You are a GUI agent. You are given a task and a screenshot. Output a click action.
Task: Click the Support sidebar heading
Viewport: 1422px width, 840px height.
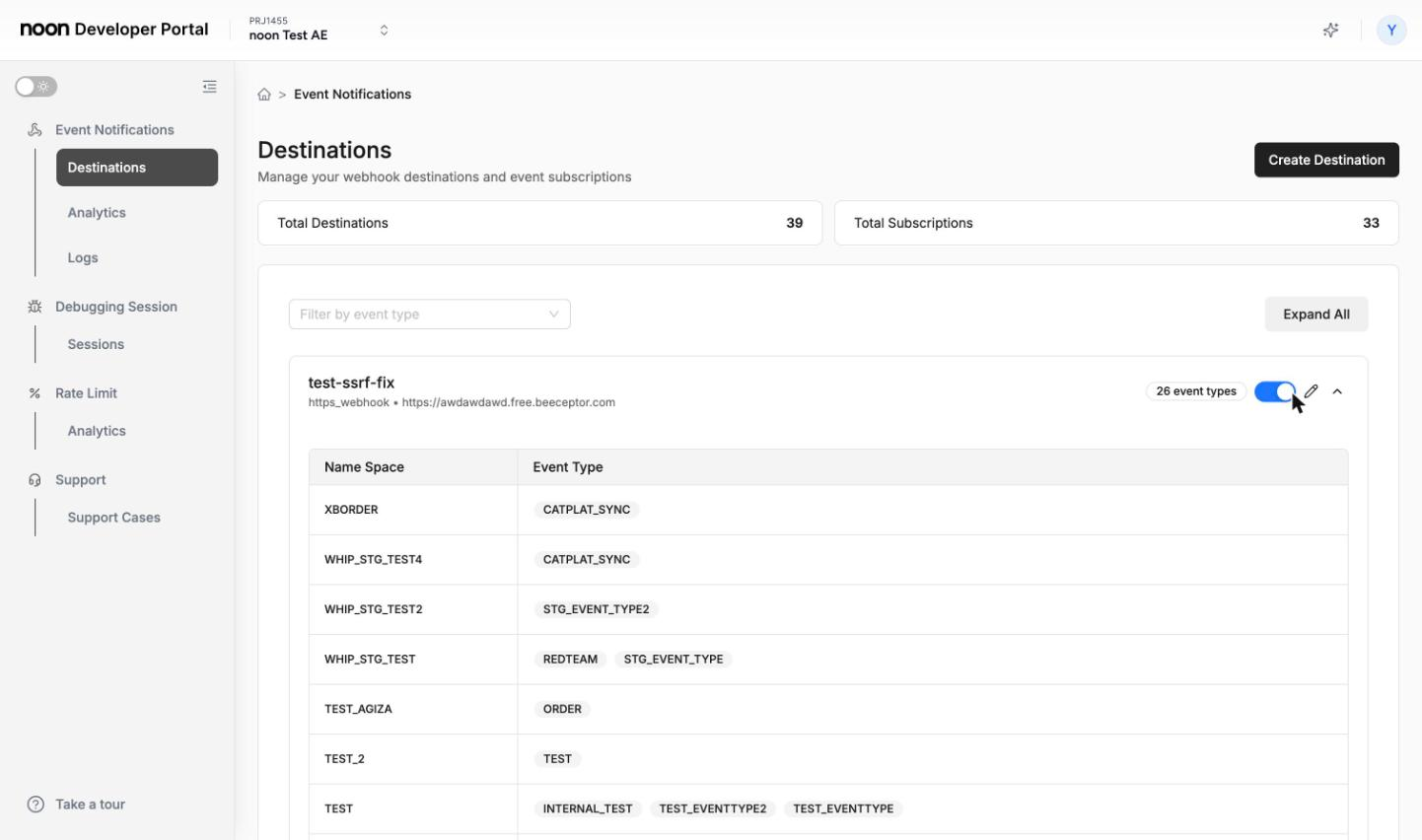tap(80, 480)
